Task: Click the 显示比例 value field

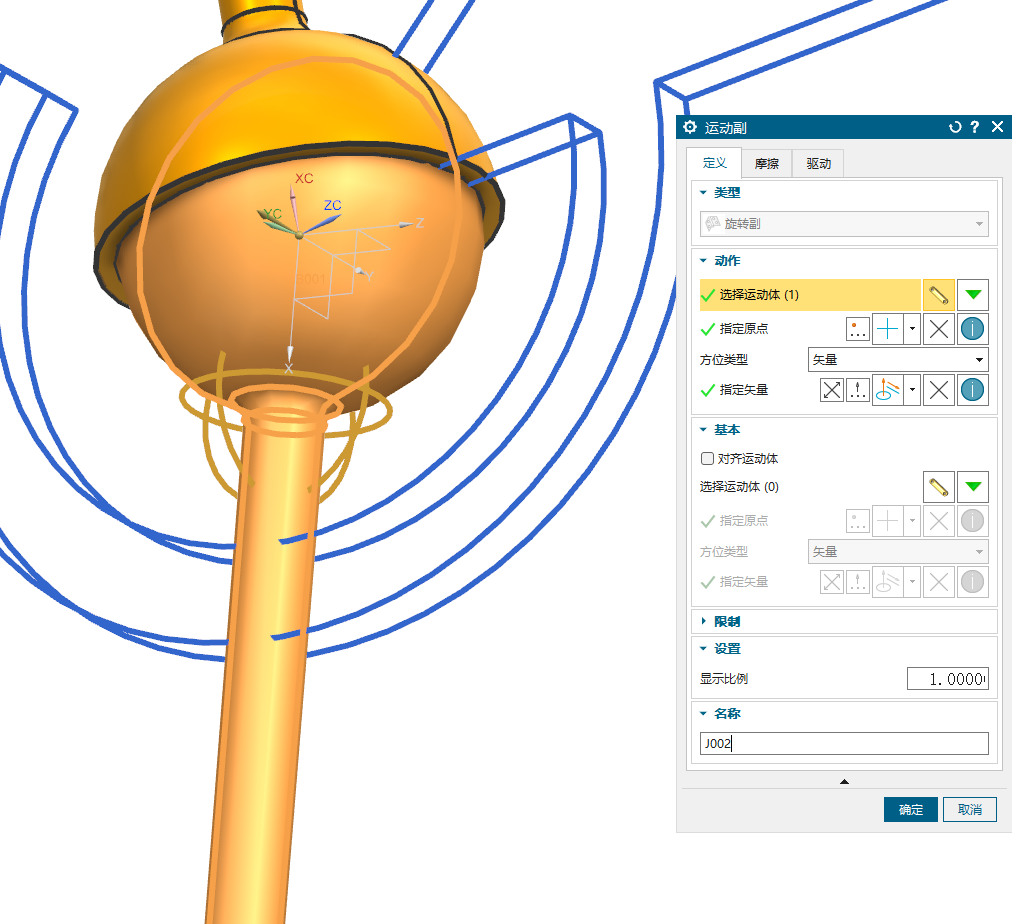Action: tap(947, 679)
